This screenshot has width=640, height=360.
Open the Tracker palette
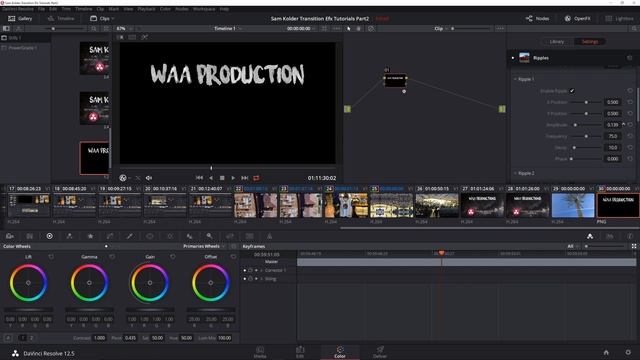pos(170,236)
